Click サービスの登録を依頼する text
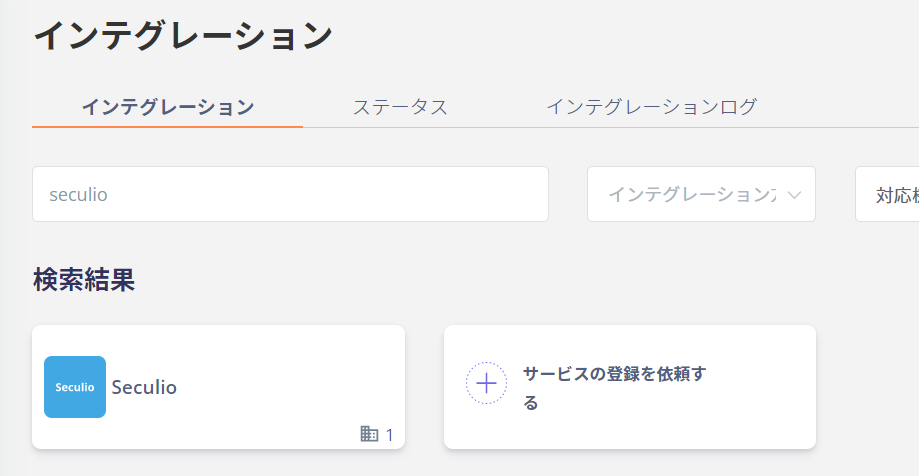Image resolution: width=919 pixels, height=476 pixels. point(614,387)
